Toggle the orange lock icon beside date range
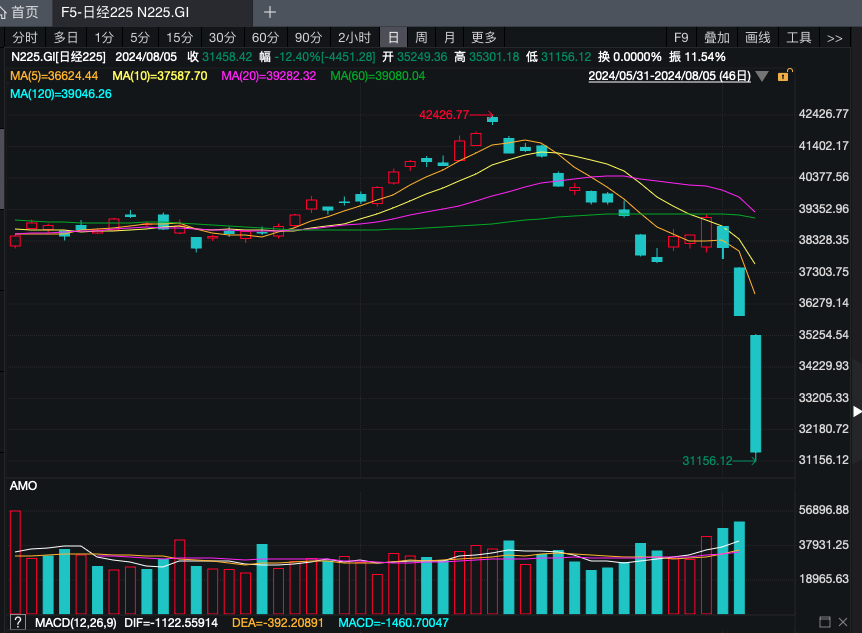862x633 pixels. point(785,75)
